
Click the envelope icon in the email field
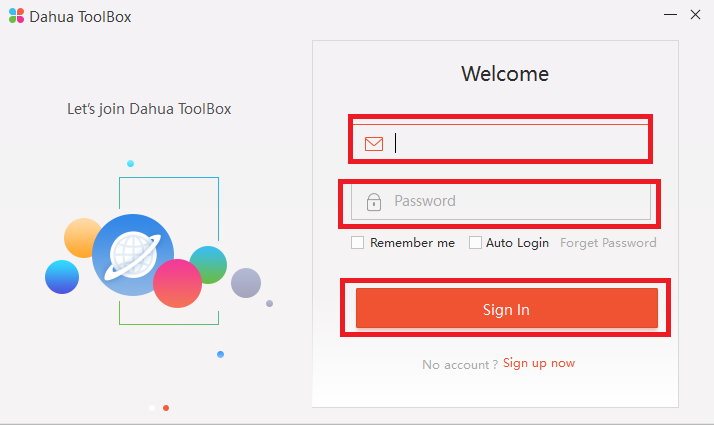click(374, 143)
